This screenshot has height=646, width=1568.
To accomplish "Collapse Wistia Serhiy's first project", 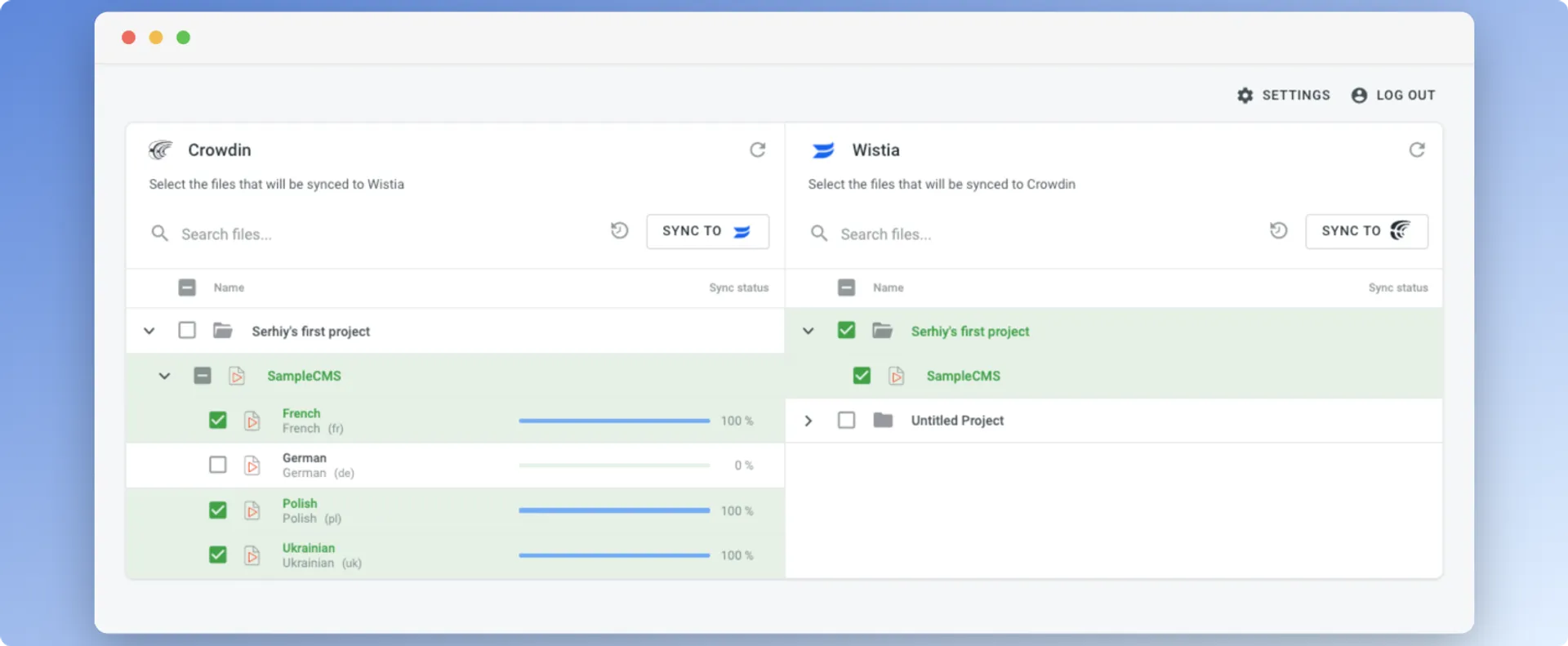I will coord(808,331).
